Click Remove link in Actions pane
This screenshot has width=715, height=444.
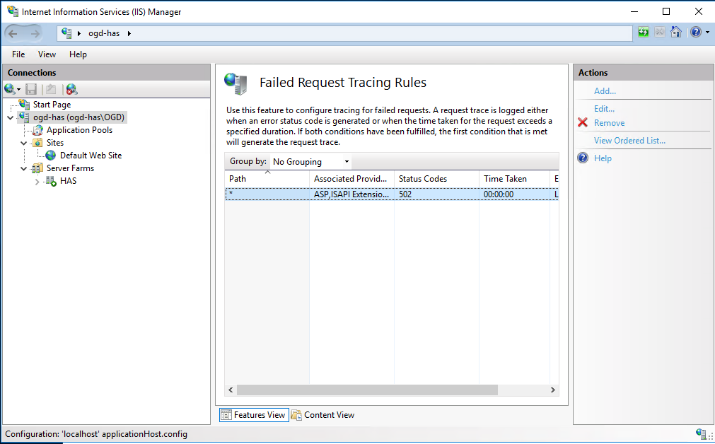click(609, 123)
